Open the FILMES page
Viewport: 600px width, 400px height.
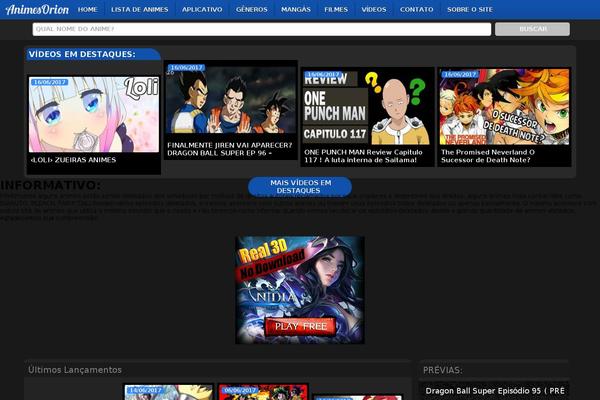(x=336, y=10)
